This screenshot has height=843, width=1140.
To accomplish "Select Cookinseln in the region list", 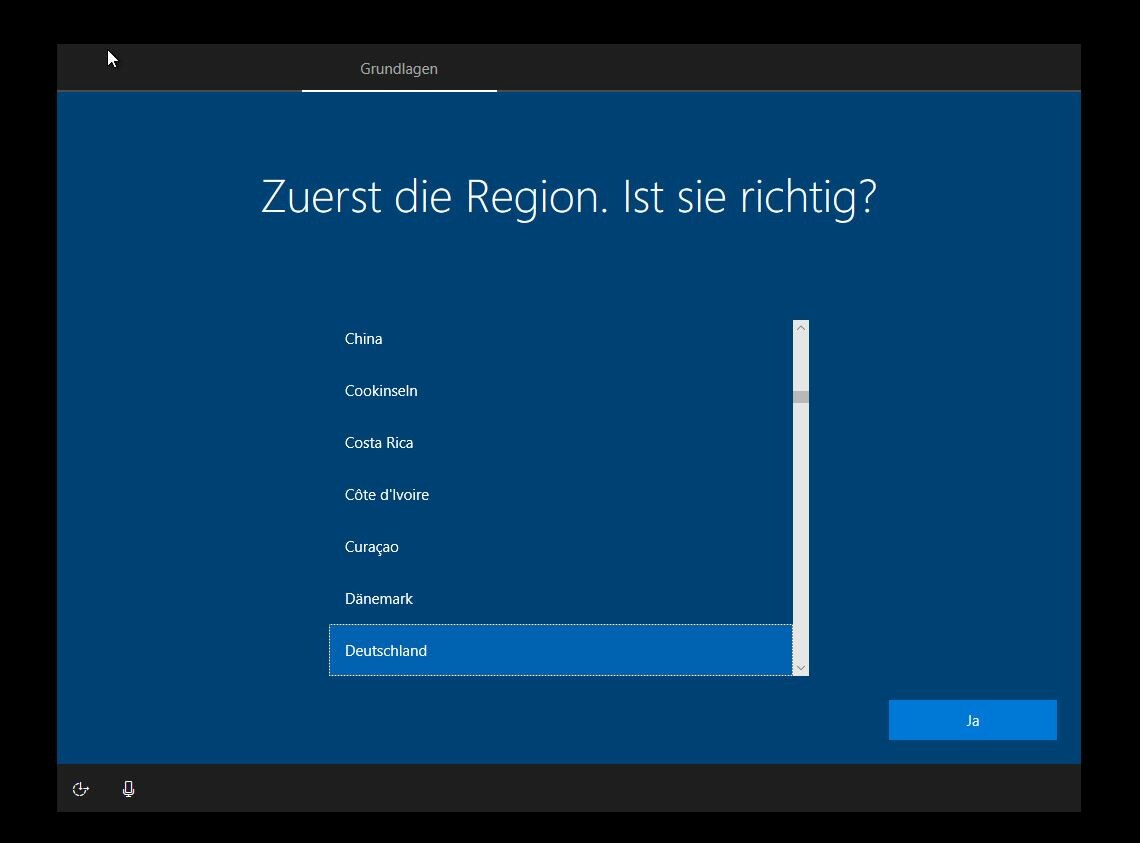I will pyautogui.click(x=561, y=391).
